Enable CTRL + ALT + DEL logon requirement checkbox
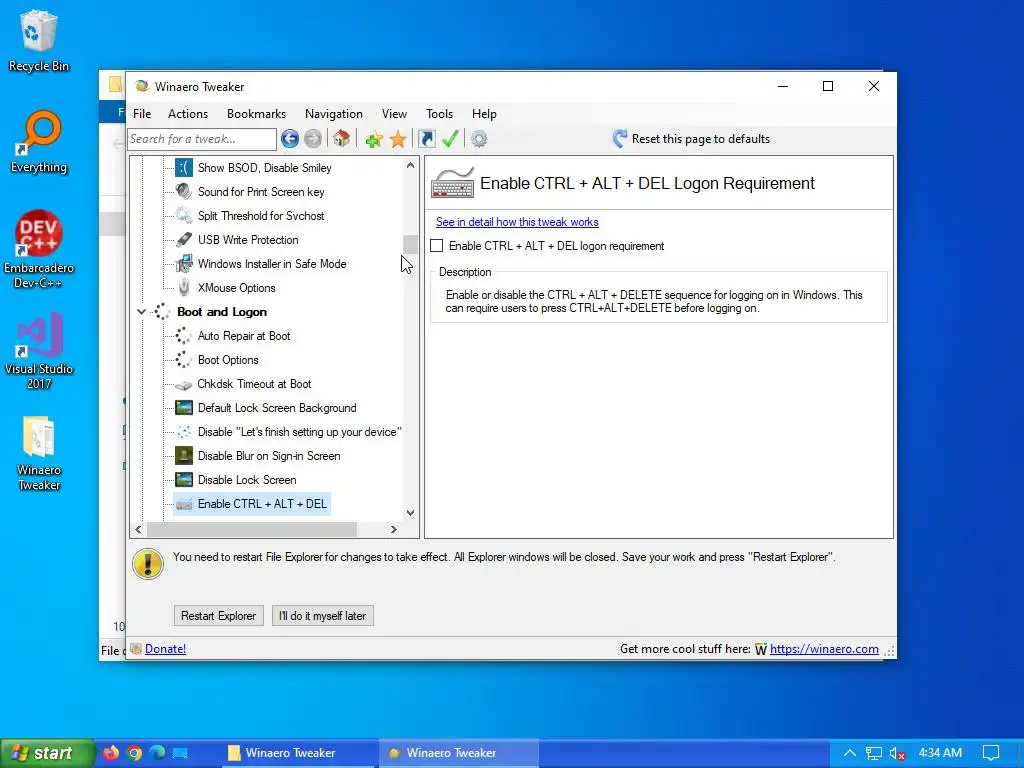 point(437,246)
